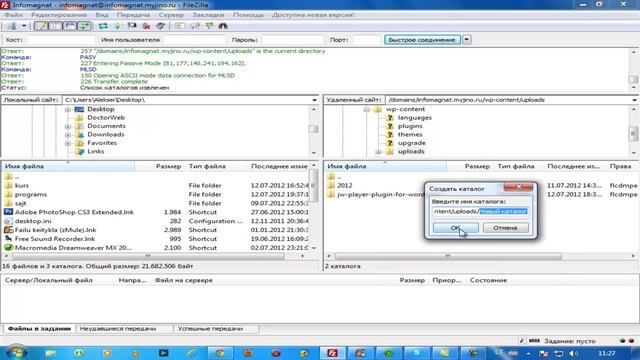The image size is (640, 360).
Task: Expand the Favorites tree node
Action: pyautogui.click(x=68, y=143)
